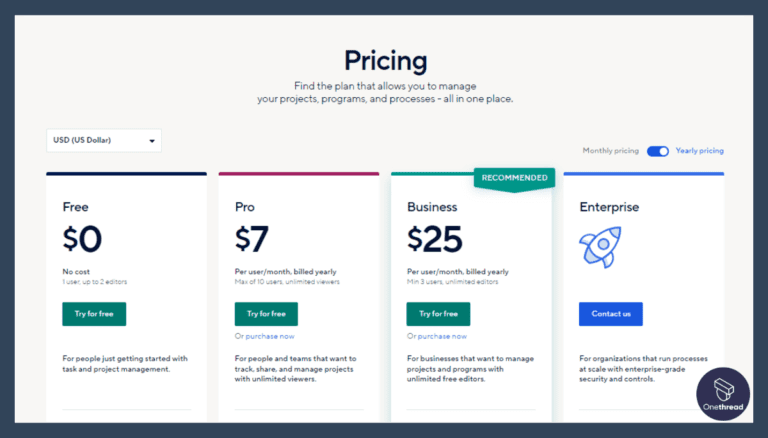Click Try for free under Business plan
The height and width of the screenshot is (438, 768).
pyautogui.click(x=438, y=314)
